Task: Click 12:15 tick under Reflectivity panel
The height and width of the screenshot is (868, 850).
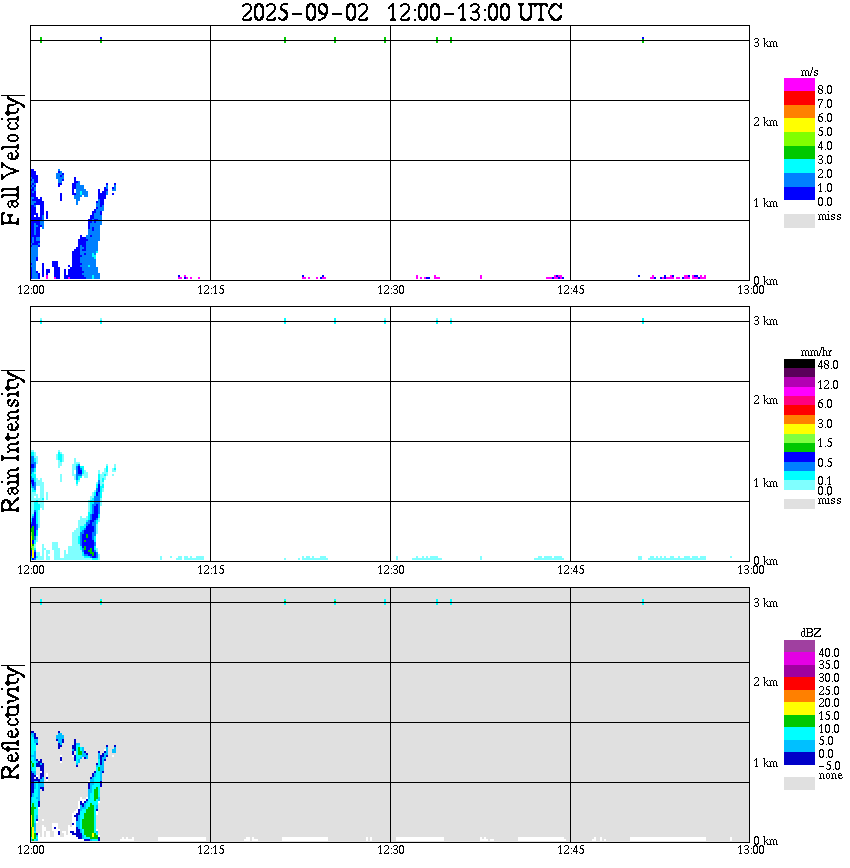Action: click(211, 850)
